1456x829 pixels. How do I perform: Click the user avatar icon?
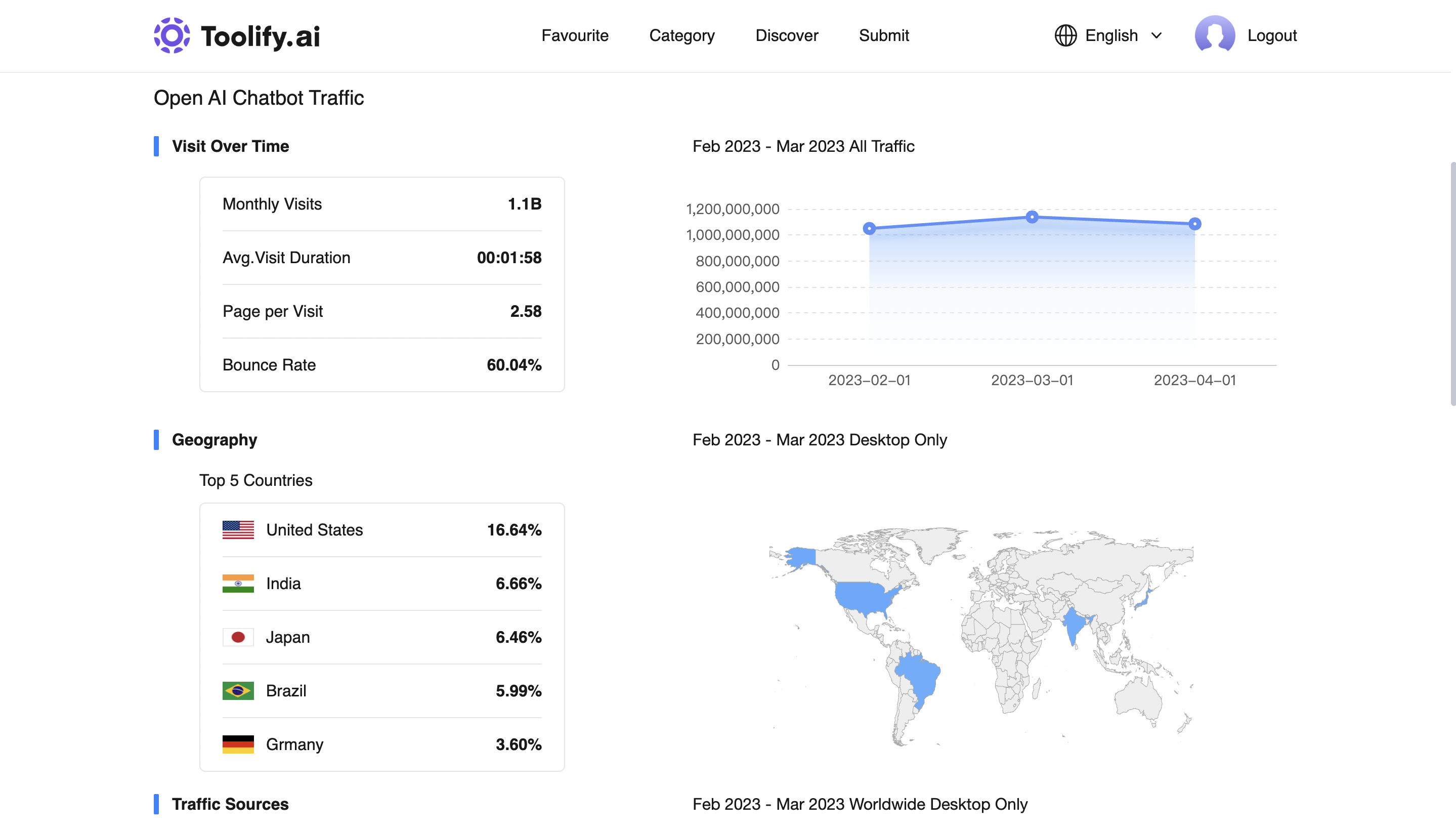(x=1214, y=35)
